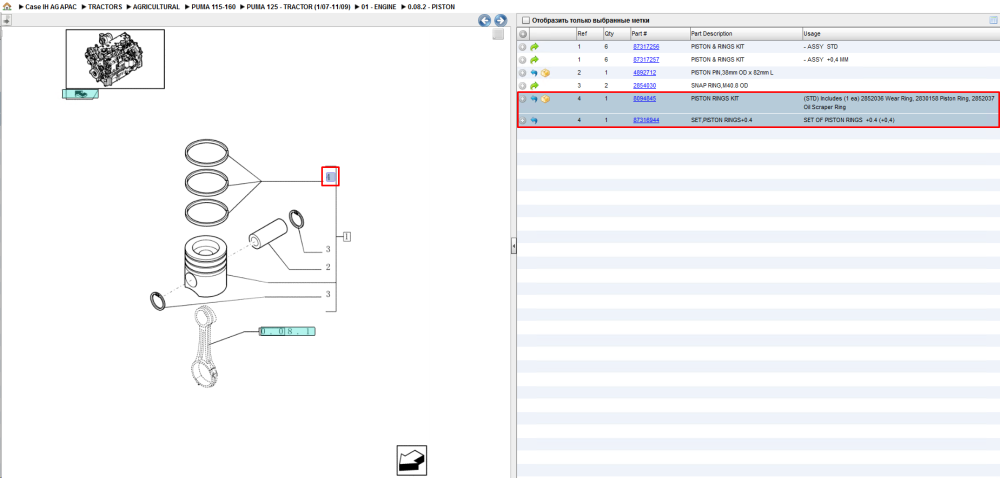Open the box package icon for part 8094845
Image resolution: width=1000 pixels, height=478 pixels.
pyautogui.click(x=545, y=99)
